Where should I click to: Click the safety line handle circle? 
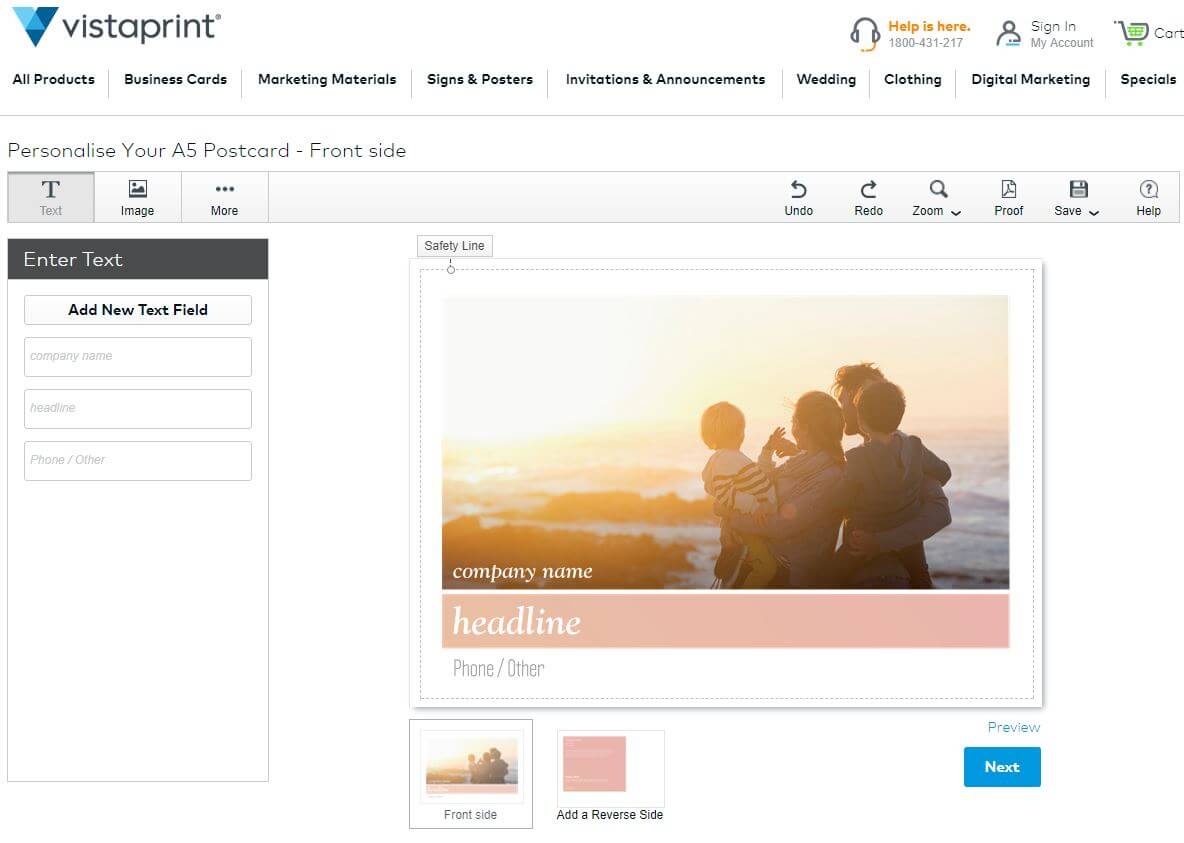451,270
